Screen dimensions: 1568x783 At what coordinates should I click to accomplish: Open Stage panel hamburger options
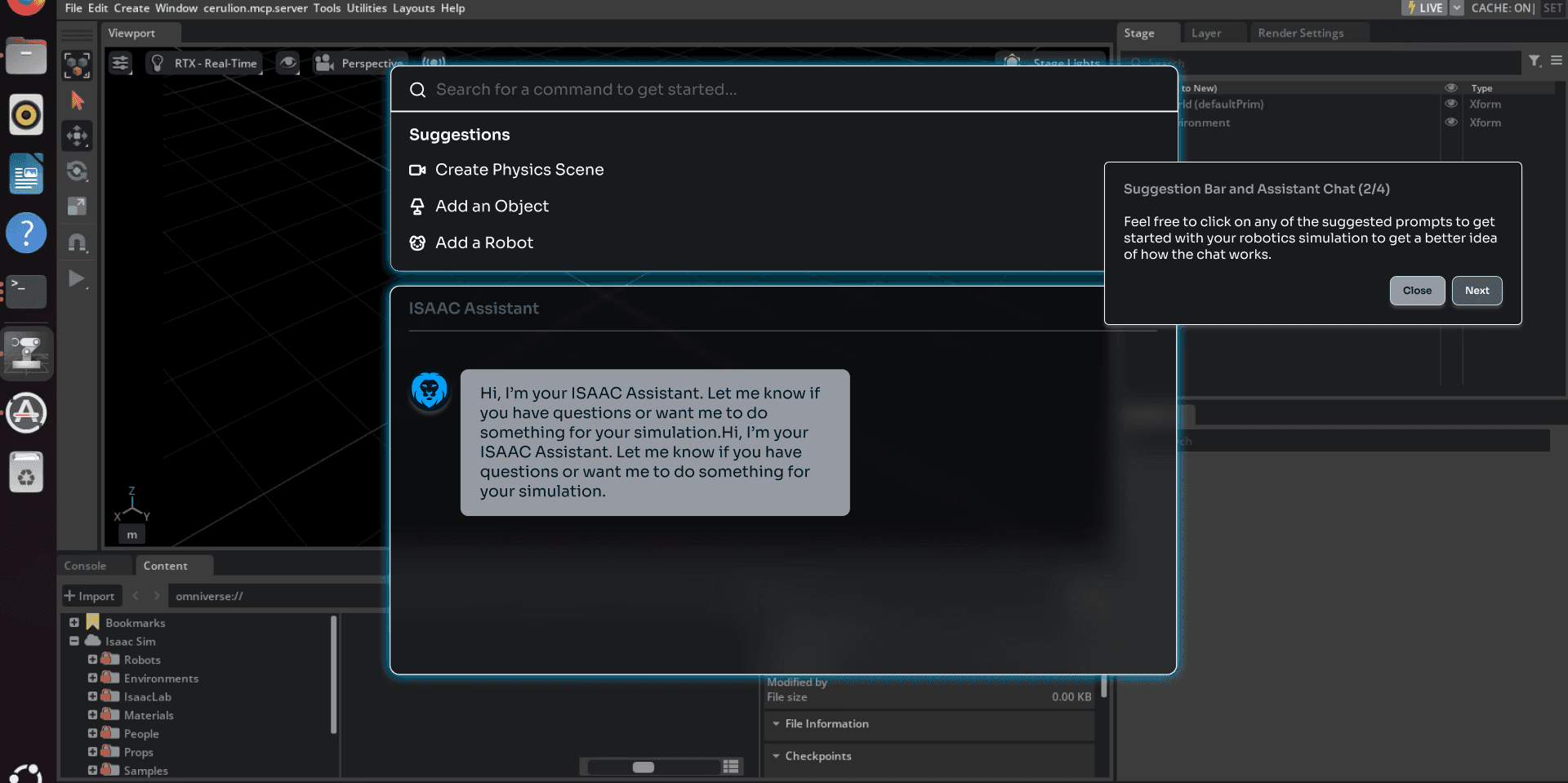pyautogui.click(x=1557, y=60)
